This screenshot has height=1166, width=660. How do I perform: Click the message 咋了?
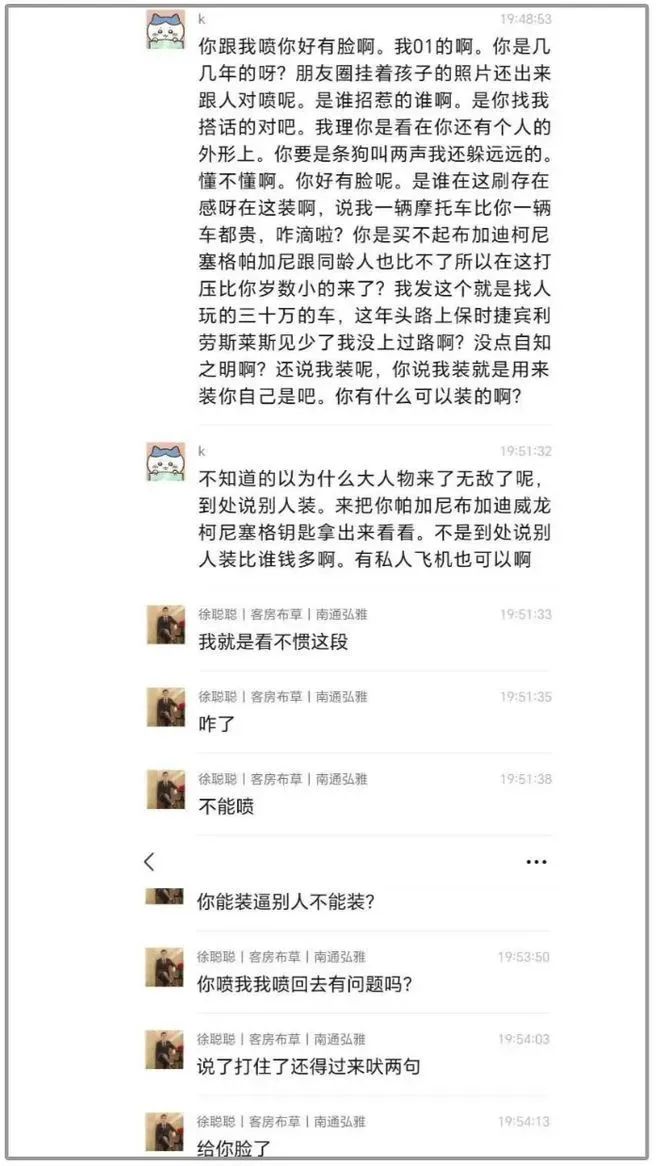[x=216, y=724]
